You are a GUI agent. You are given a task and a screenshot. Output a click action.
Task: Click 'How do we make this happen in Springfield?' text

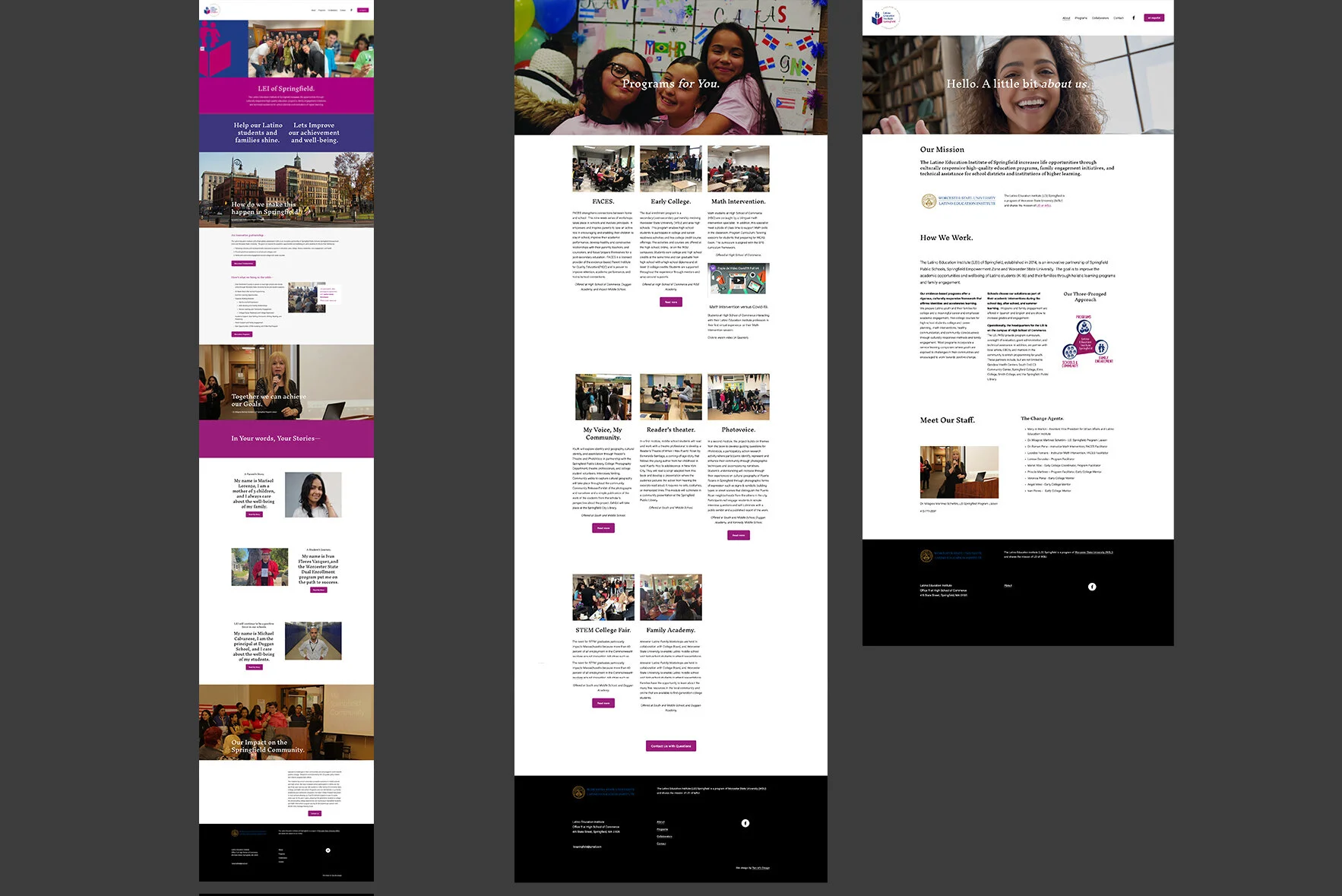tap(267, 208)
